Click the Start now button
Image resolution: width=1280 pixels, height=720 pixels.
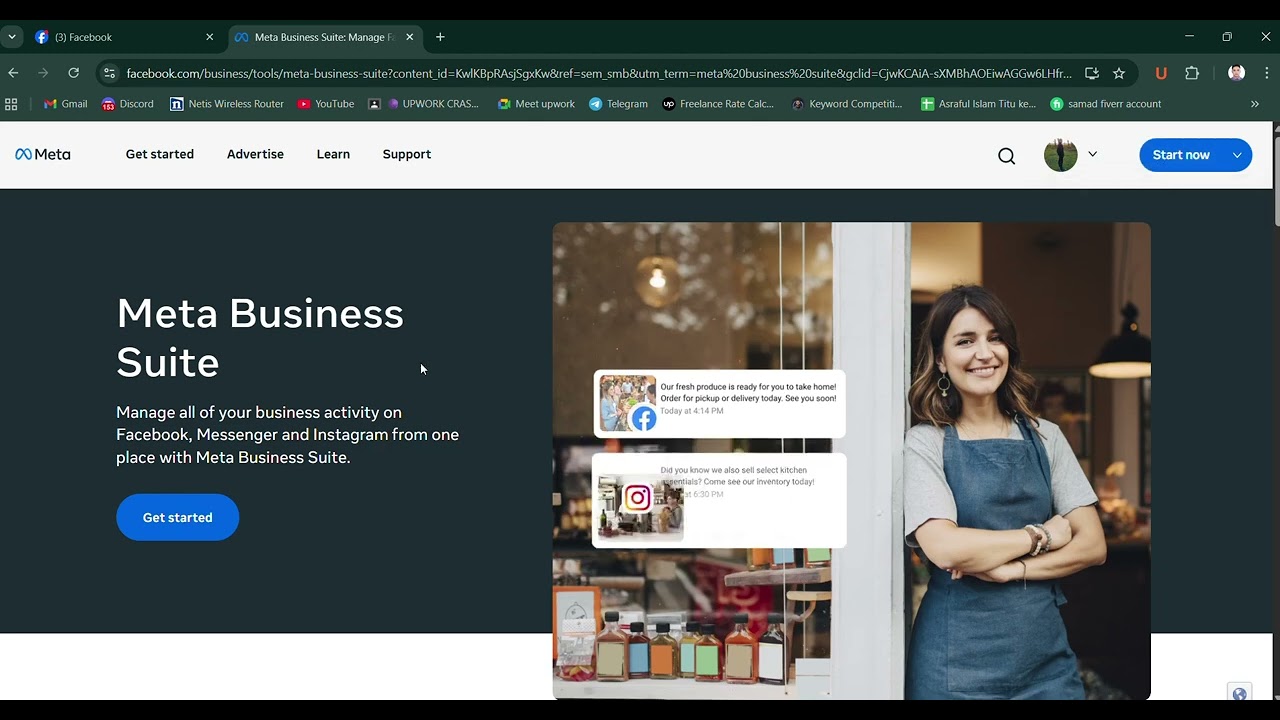[1181, 155]
